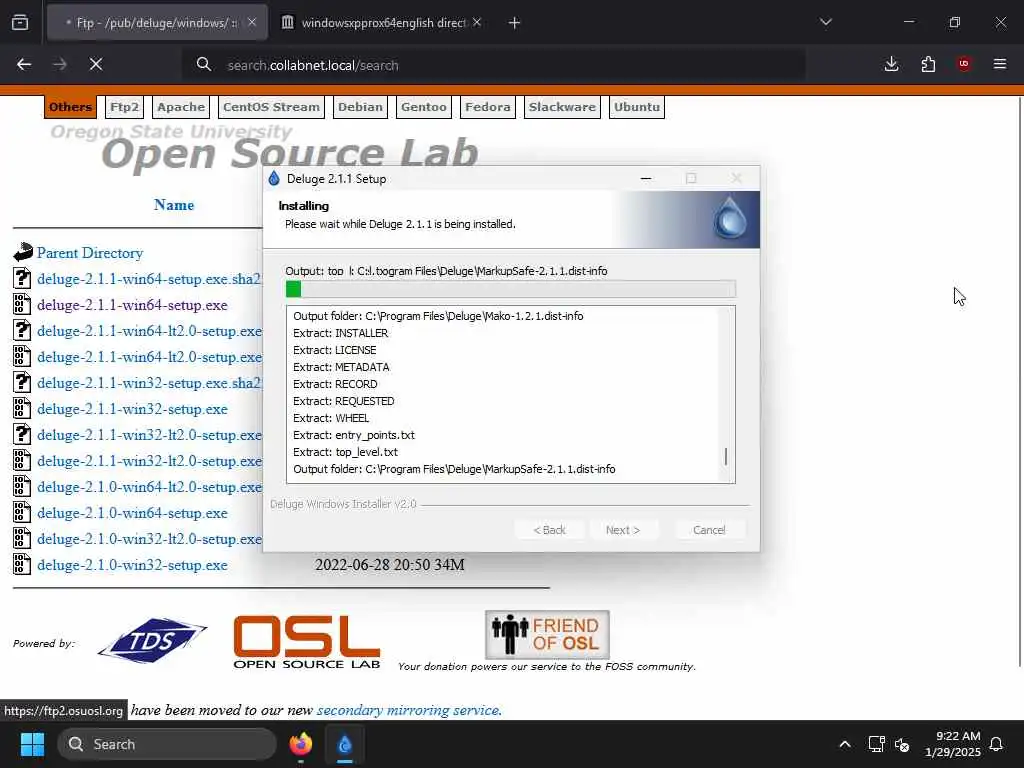Screen dimensions: 1024x768
Task: Open the Ftp2 mirror tab
Action: click(x=124, y=107)
